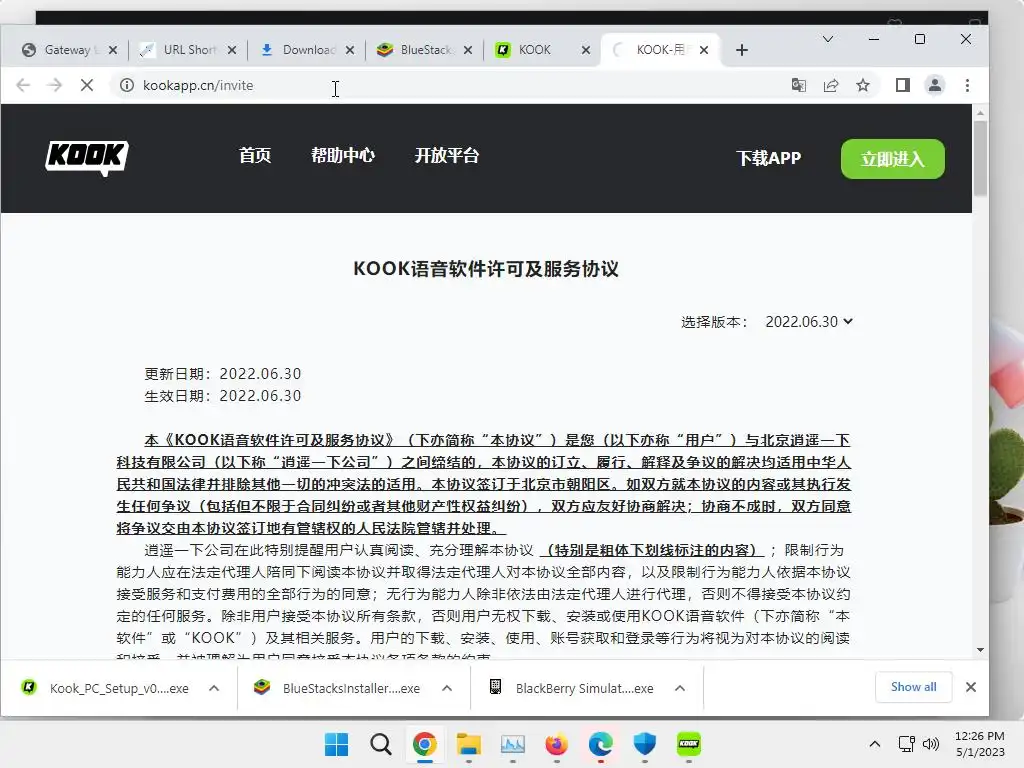Close the URL Short tab
The width and height of the screenshot is (1024, 768).
tap(232, 50)
